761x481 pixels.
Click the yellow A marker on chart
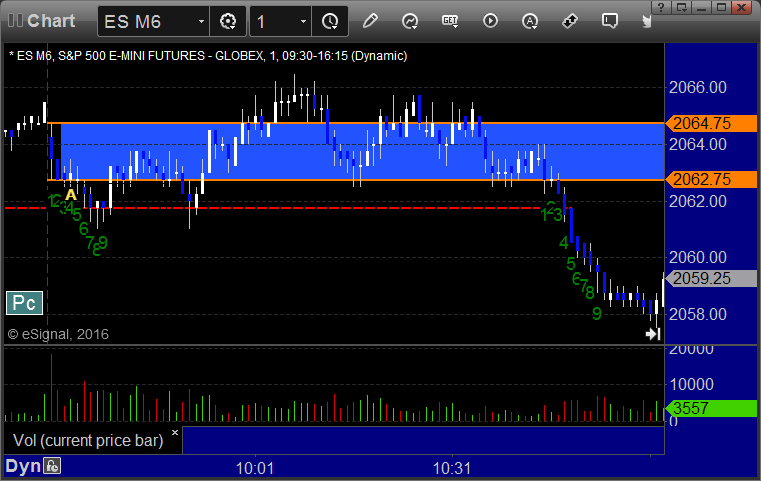coord(71,195)
